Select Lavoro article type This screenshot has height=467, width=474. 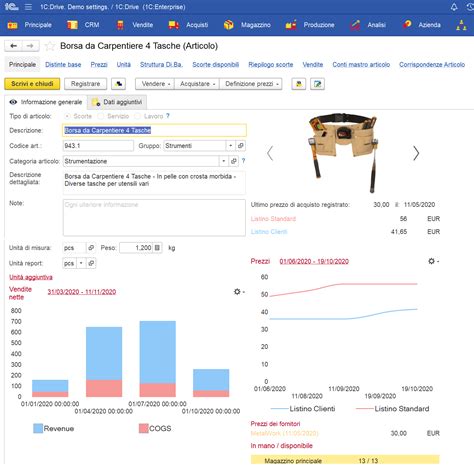(x=137, y=116)
